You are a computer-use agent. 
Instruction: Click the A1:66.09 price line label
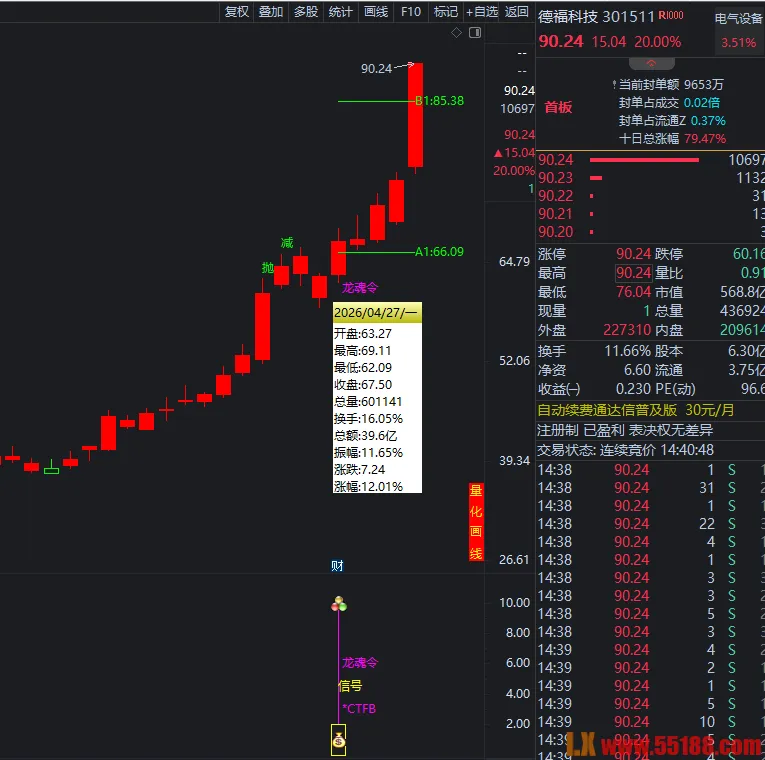[440, 252]
